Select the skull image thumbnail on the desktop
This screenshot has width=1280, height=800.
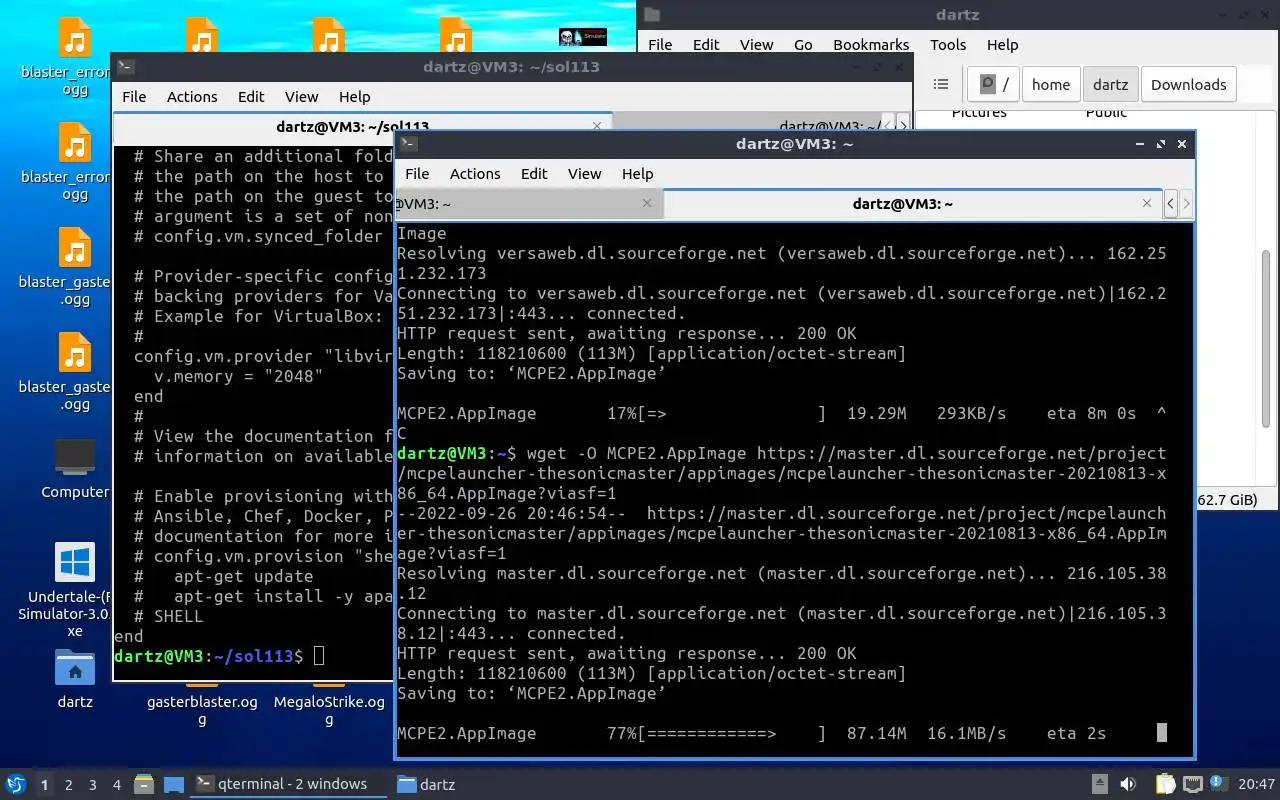tap(583, 38)
